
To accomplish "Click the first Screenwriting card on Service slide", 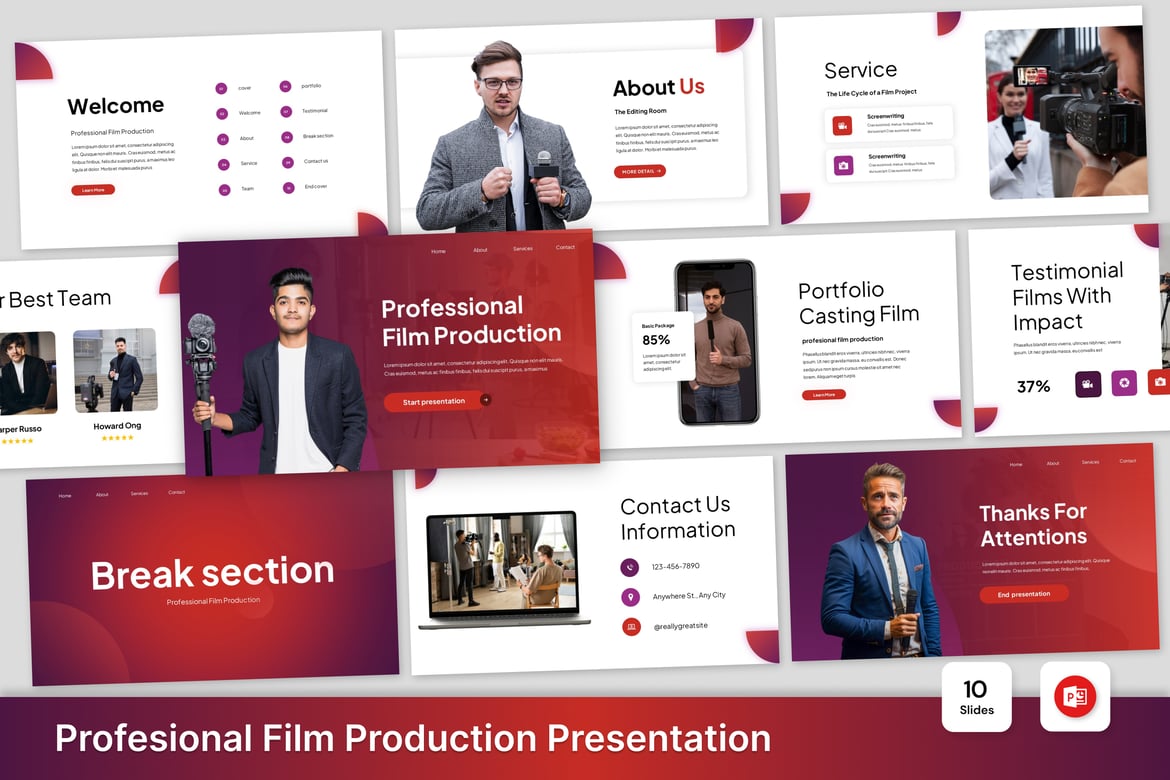I will 889,123.
